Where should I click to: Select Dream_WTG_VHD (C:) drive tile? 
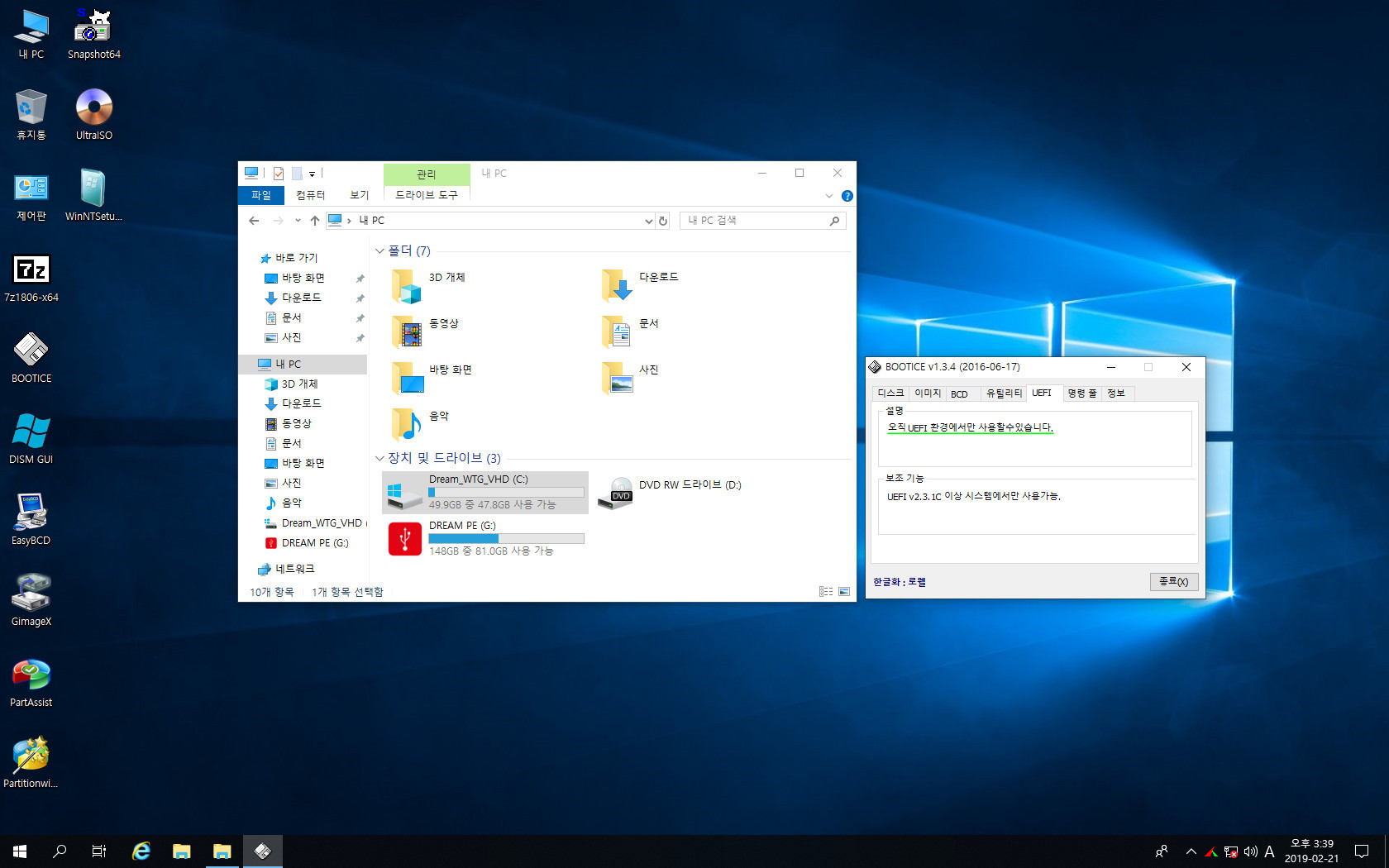click(486, 493)
